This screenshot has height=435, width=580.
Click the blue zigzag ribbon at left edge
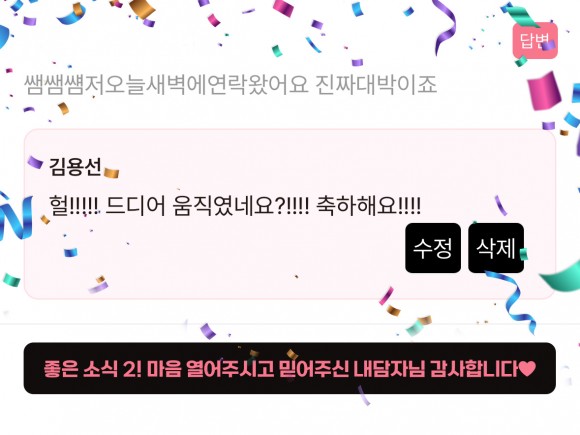point(16,216)
